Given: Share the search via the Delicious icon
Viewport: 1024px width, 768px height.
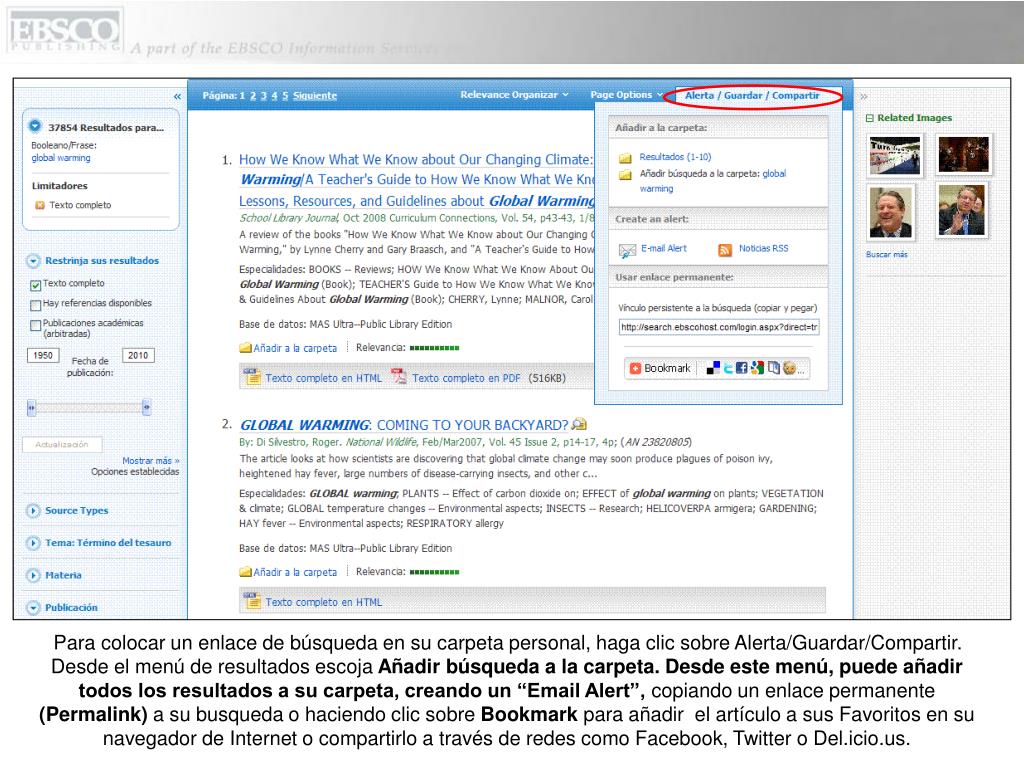Looking at the screenshot, I should [713, 368].
